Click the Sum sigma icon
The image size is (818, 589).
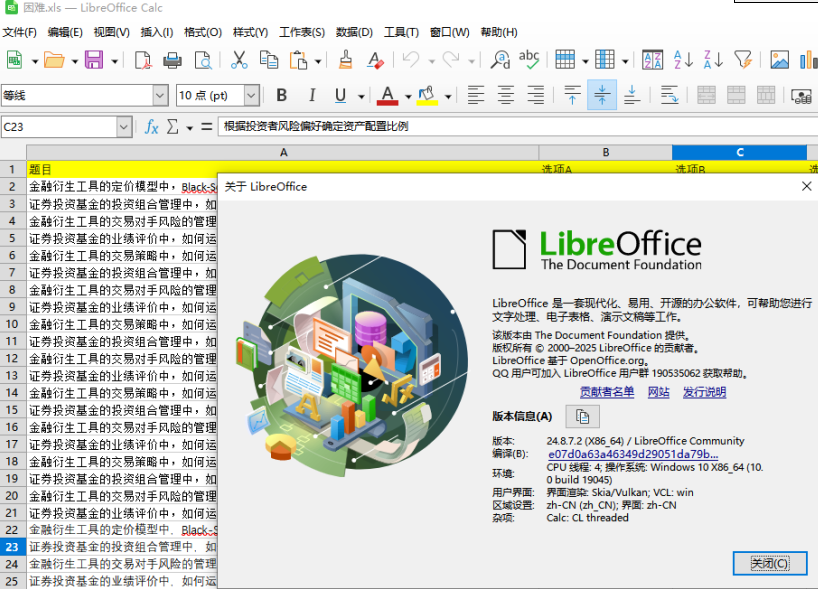pyautogui.click(x=172, y=127)
